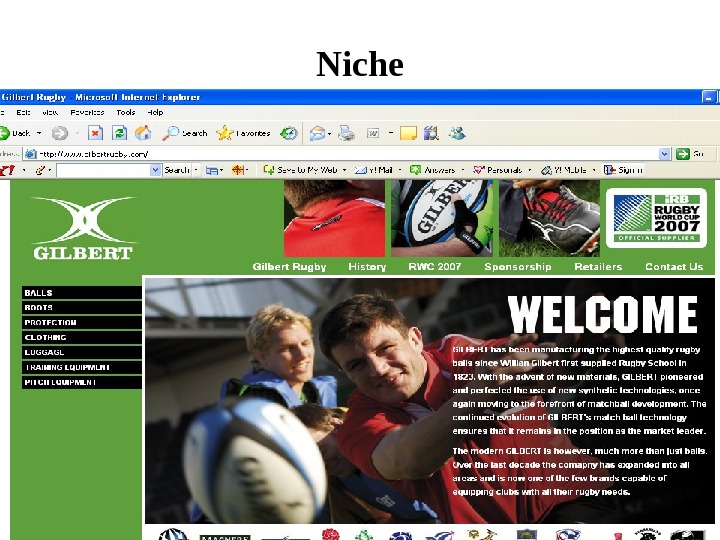
Task: Select LUGGAGE in the product sidebar
Action: (82, 352)
